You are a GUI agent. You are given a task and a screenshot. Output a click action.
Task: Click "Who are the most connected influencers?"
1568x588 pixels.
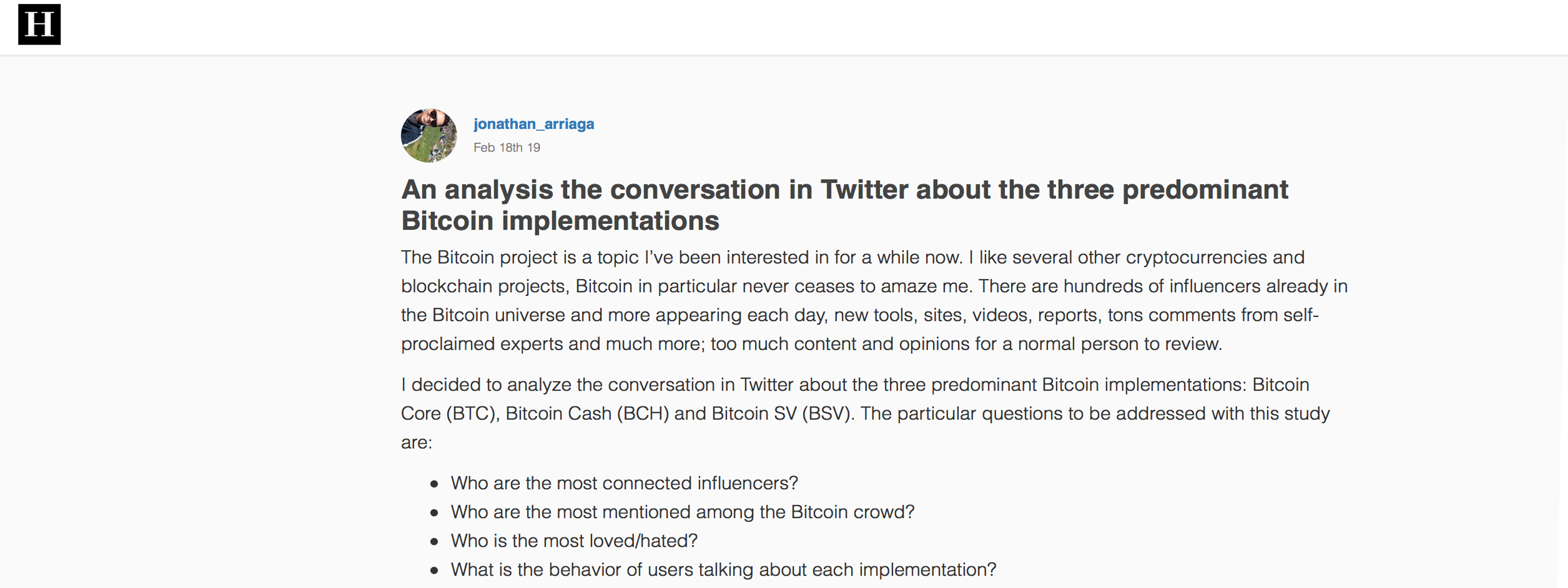click(x=624, y=483)
